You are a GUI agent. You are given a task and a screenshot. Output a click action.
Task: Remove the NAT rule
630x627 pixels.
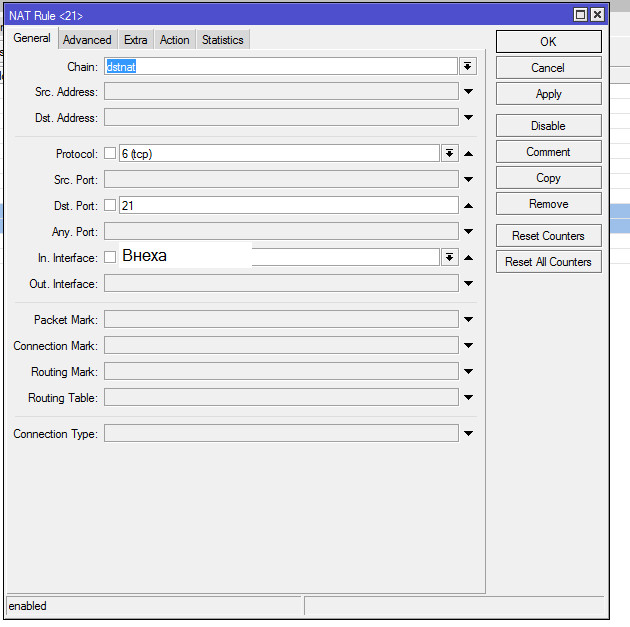click(x=548, y=204)
